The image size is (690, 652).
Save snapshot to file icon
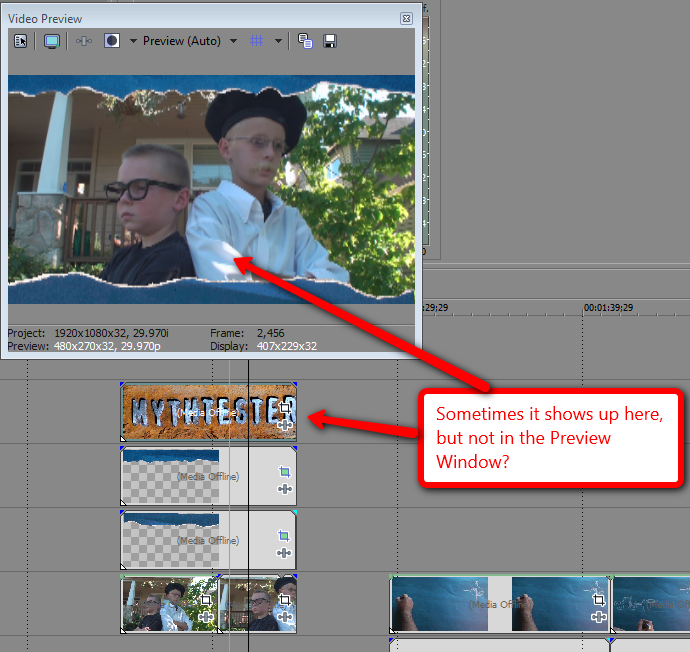point(330,41)
